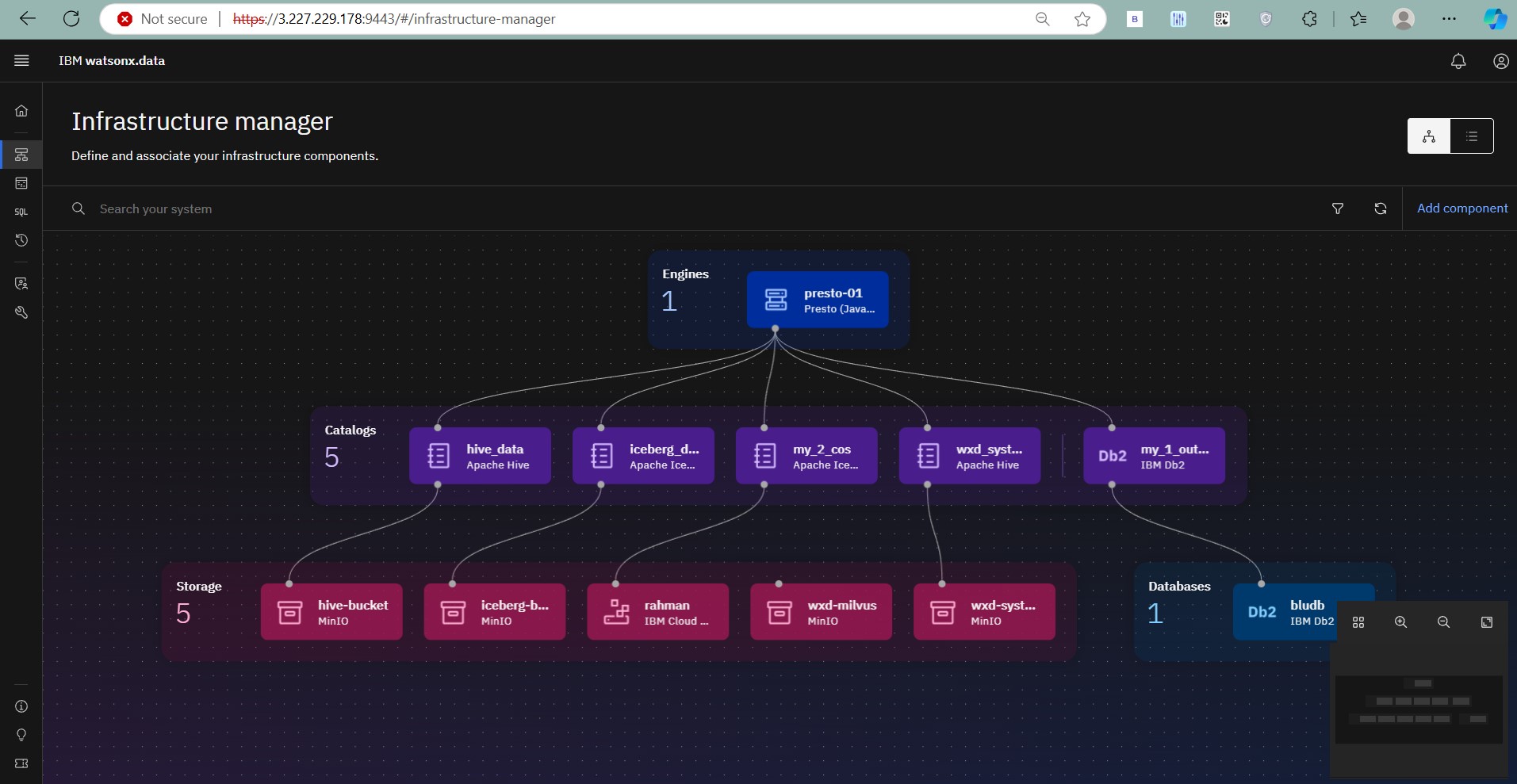Focus the Search your system field
The image size is (1517, 784).
682,208
